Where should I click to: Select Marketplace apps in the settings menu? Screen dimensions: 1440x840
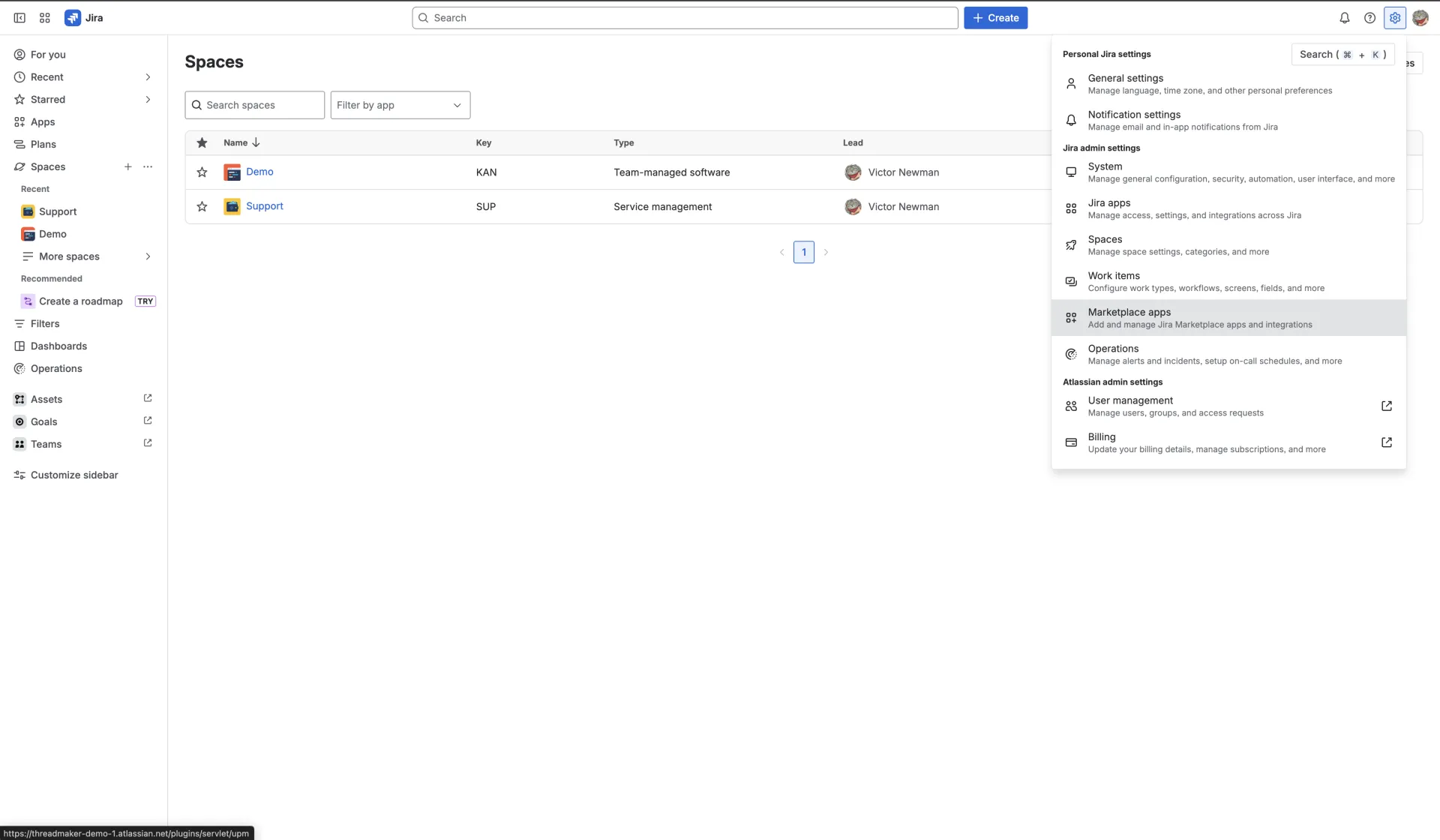tap(1228, 318)
